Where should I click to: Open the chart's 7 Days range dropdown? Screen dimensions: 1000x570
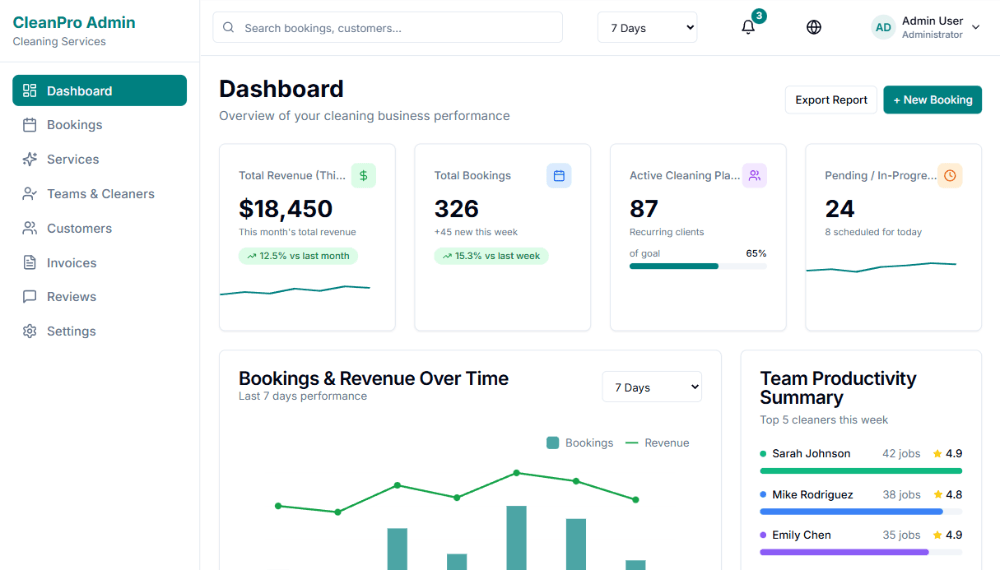tap(652, 387)
